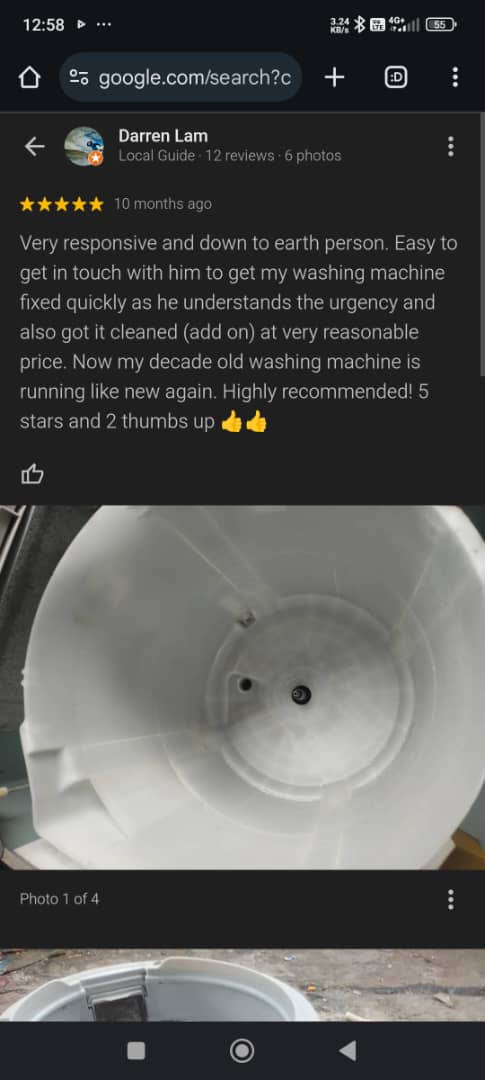Screen dimensions: 485x1080
Task: Open washing machine drum photo
Action: (x=242, y=687)
